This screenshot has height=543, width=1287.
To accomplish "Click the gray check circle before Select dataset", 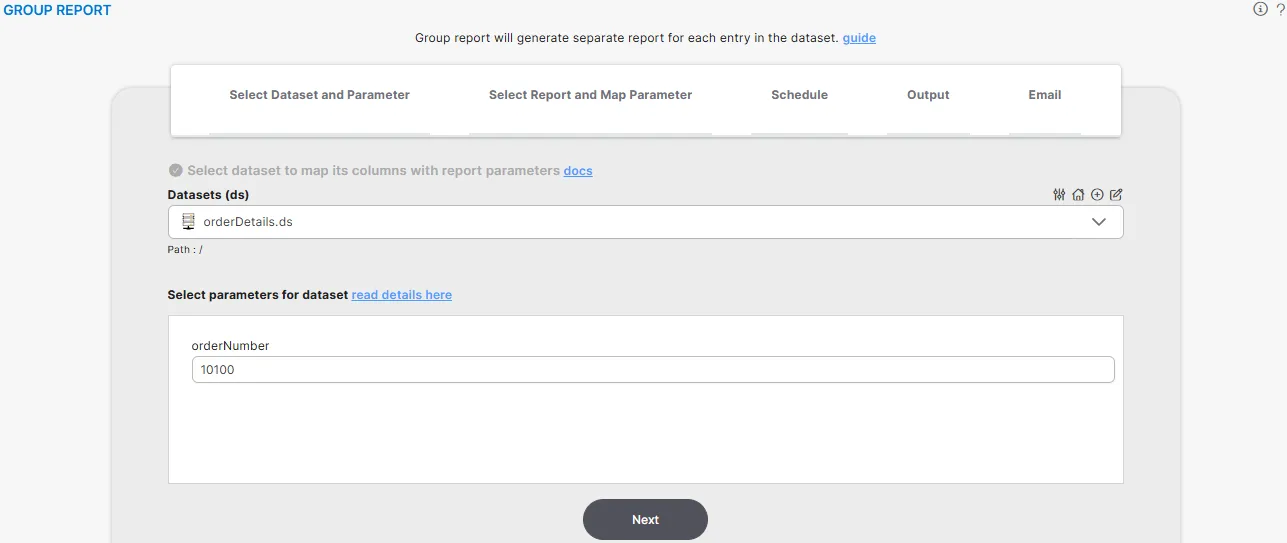I will [176, 171].
